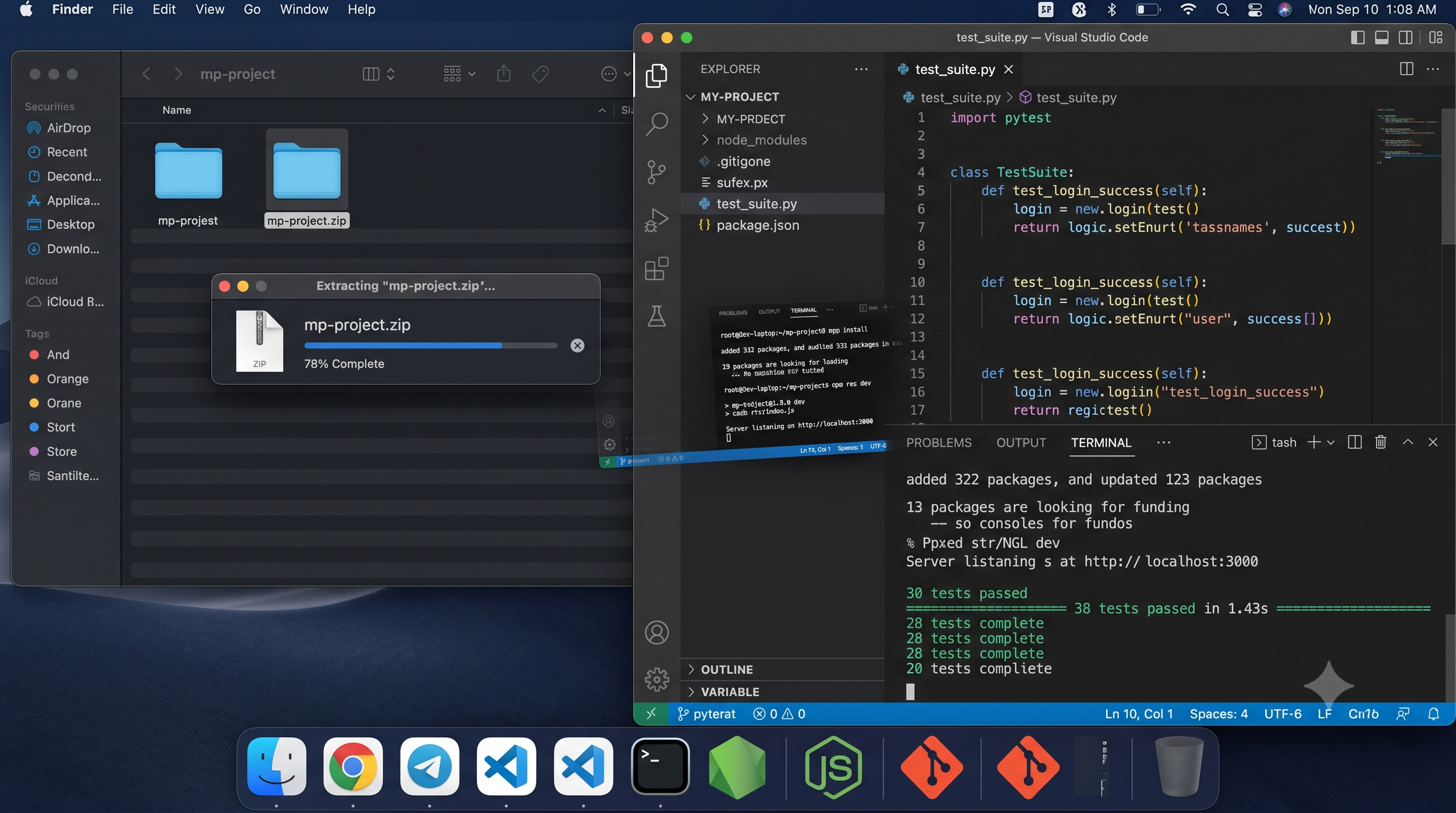
Task: Maximize the panel with the up chevron
Action: (1407, 442)
